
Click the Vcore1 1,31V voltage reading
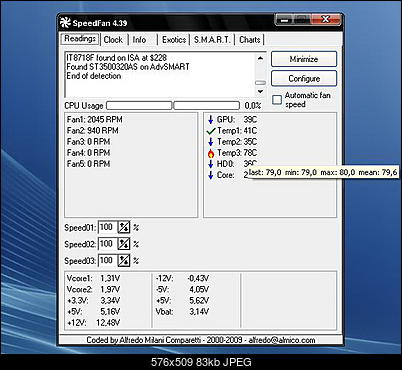93,278
